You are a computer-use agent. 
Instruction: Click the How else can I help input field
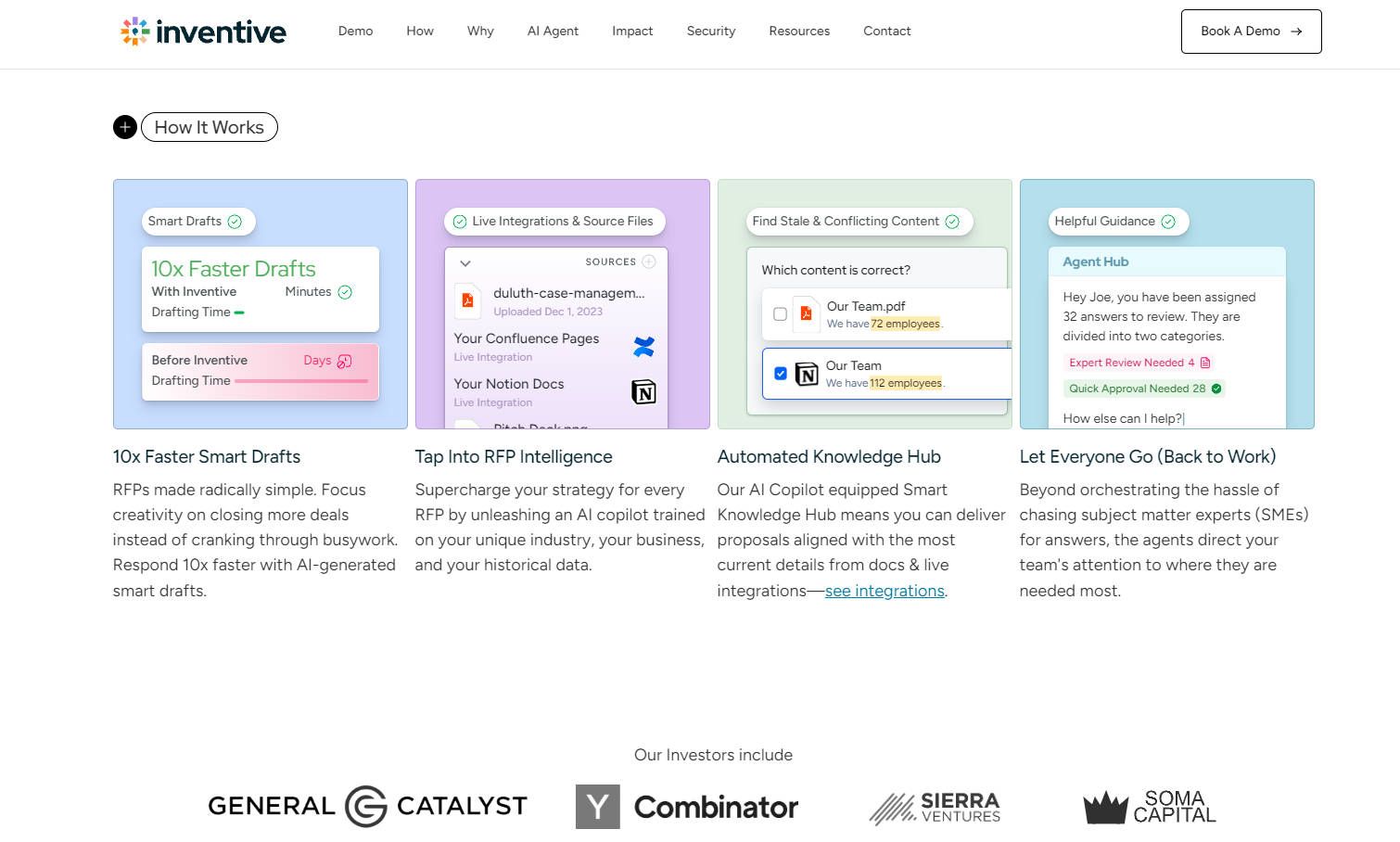pos(1124,418)
